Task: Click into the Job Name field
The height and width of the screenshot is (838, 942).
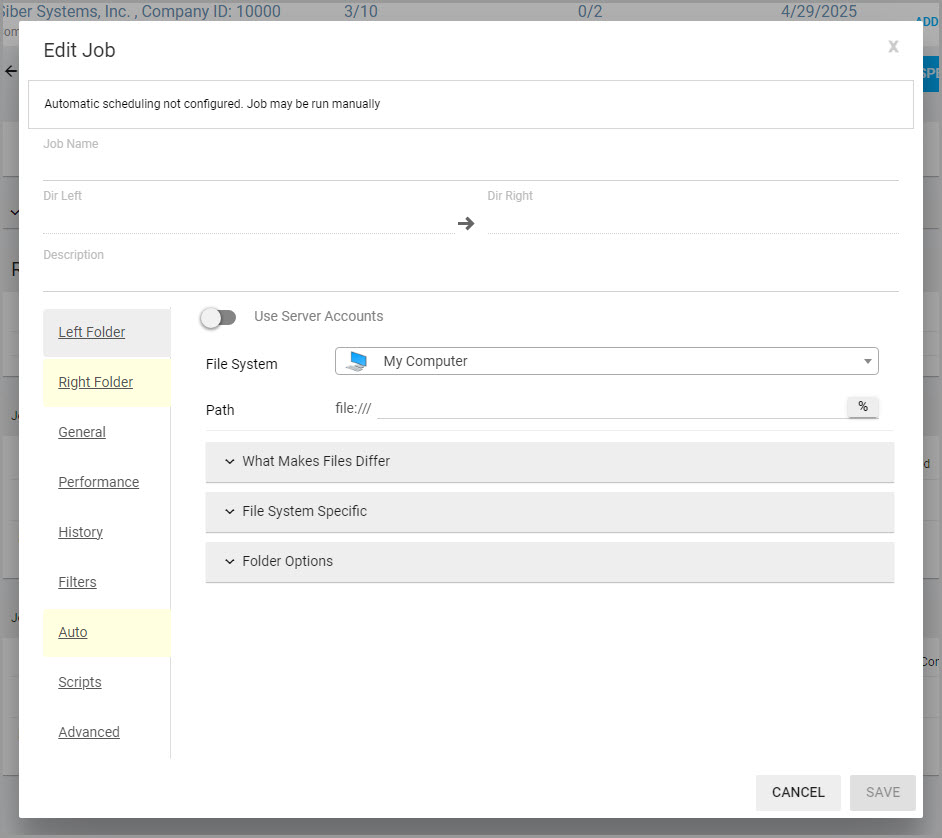Action: pos(470,166)
